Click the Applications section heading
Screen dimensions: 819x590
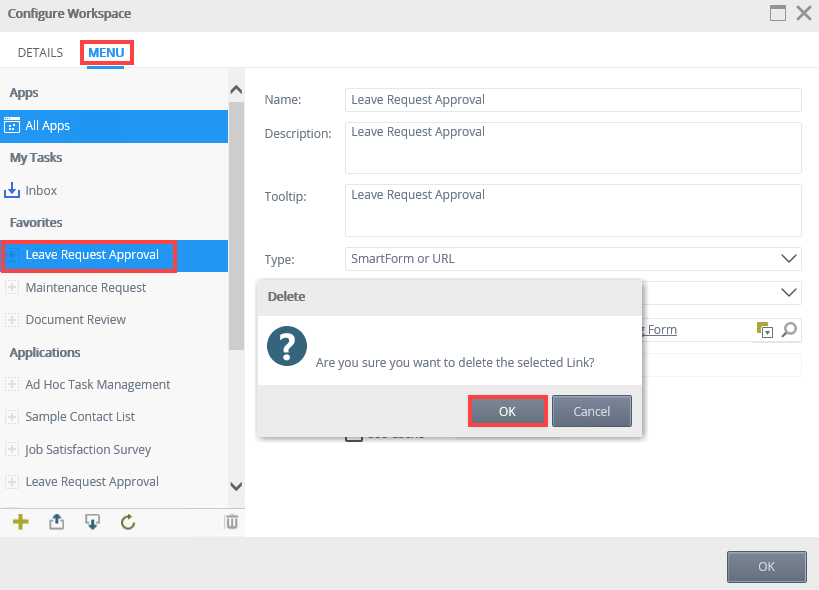tap(45, 352)
